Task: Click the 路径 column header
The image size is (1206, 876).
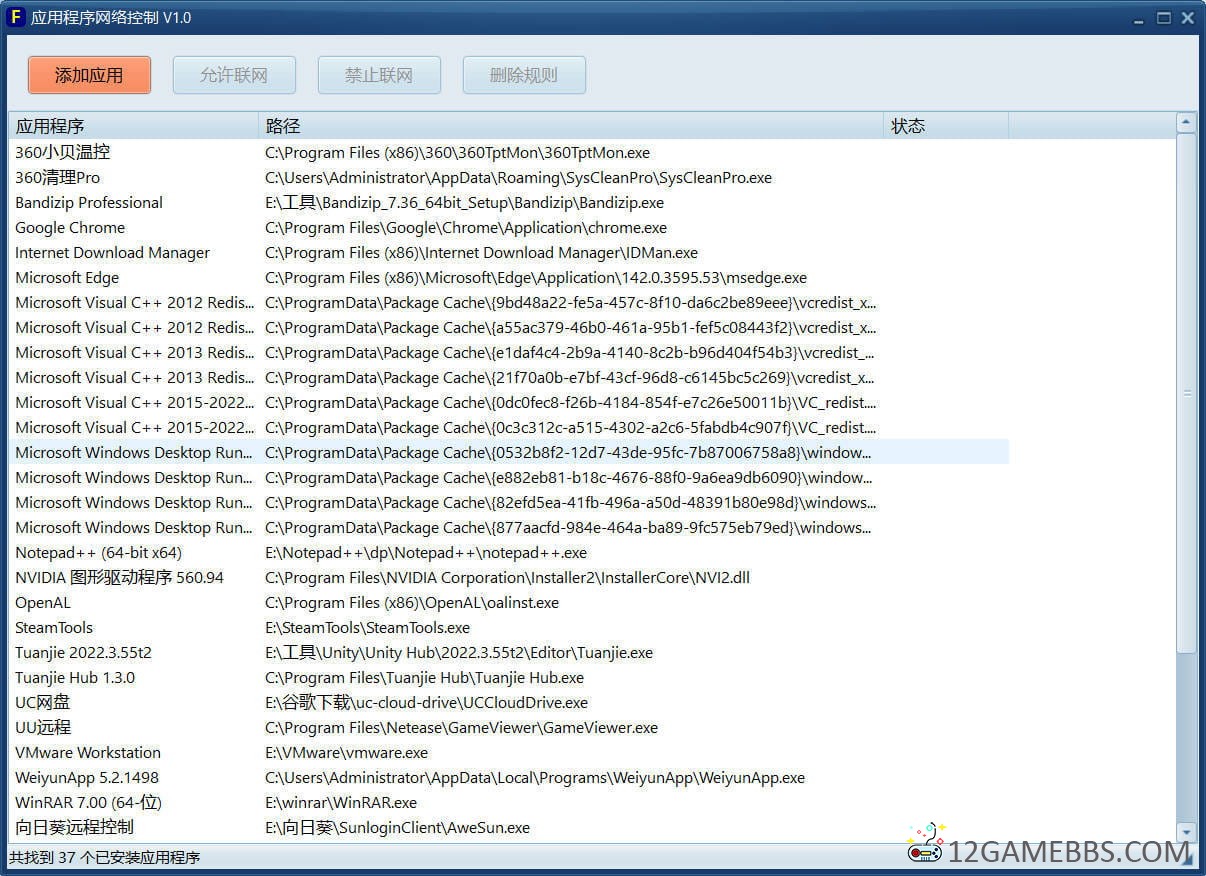Action: [x=570, y=126]
